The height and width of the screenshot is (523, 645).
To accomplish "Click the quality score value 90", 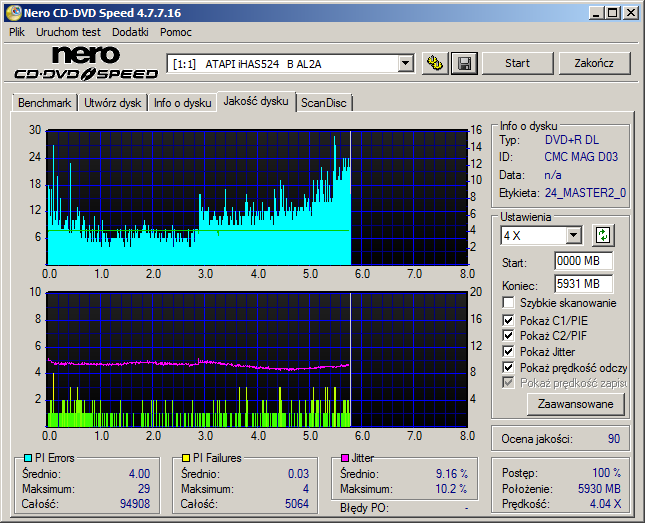I will [614, 439].
